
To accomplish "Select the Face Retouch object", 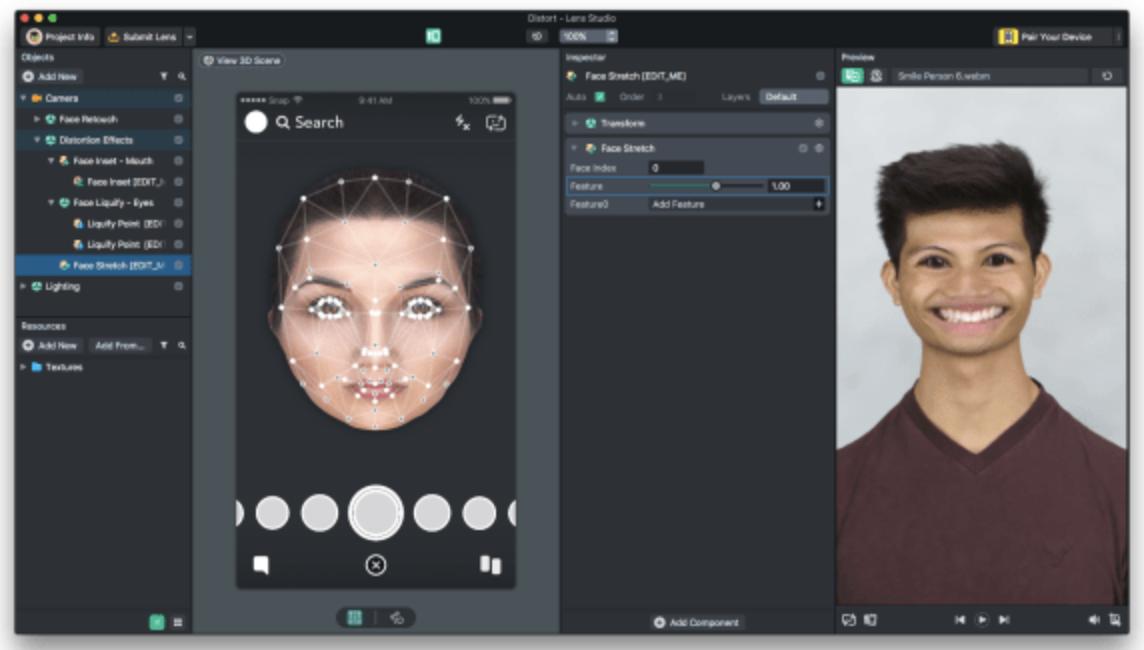I will pyautogui.click(x=88, y=119).
